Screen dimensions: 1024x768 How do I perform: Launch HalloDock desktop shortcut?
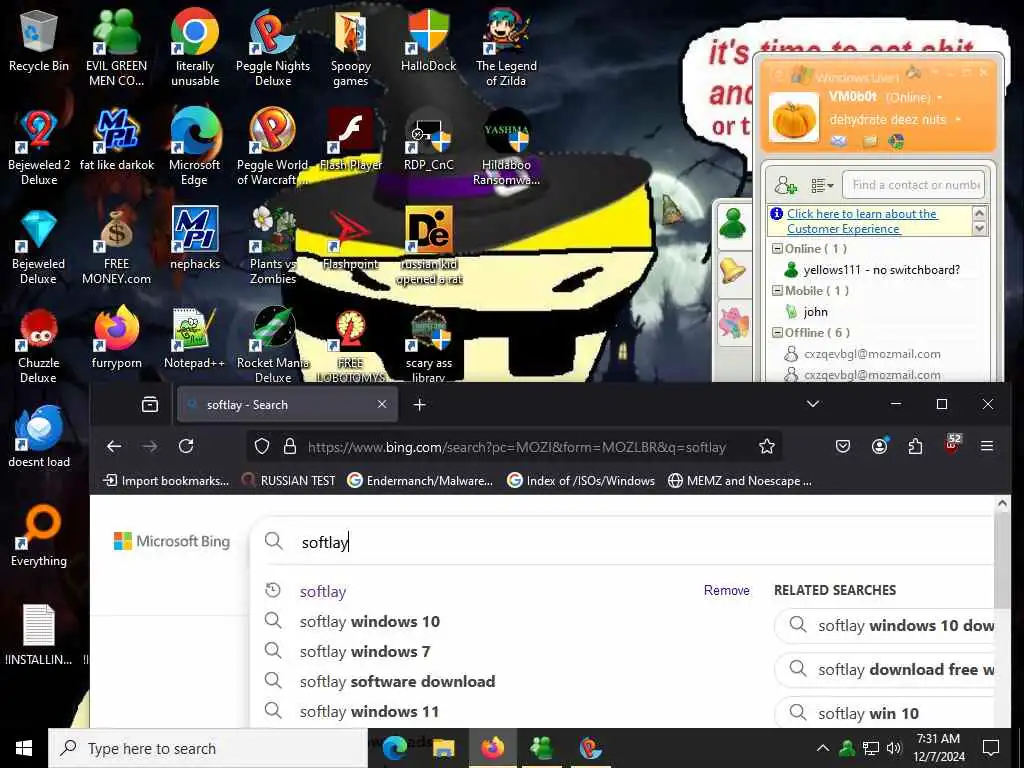(428, 40)
